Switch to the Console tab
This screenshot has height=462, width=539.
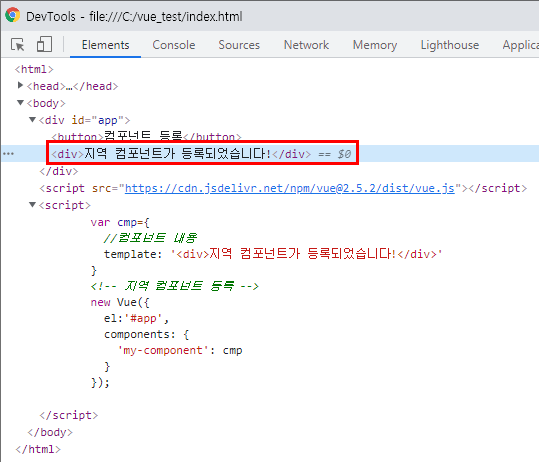coord(174,45)
